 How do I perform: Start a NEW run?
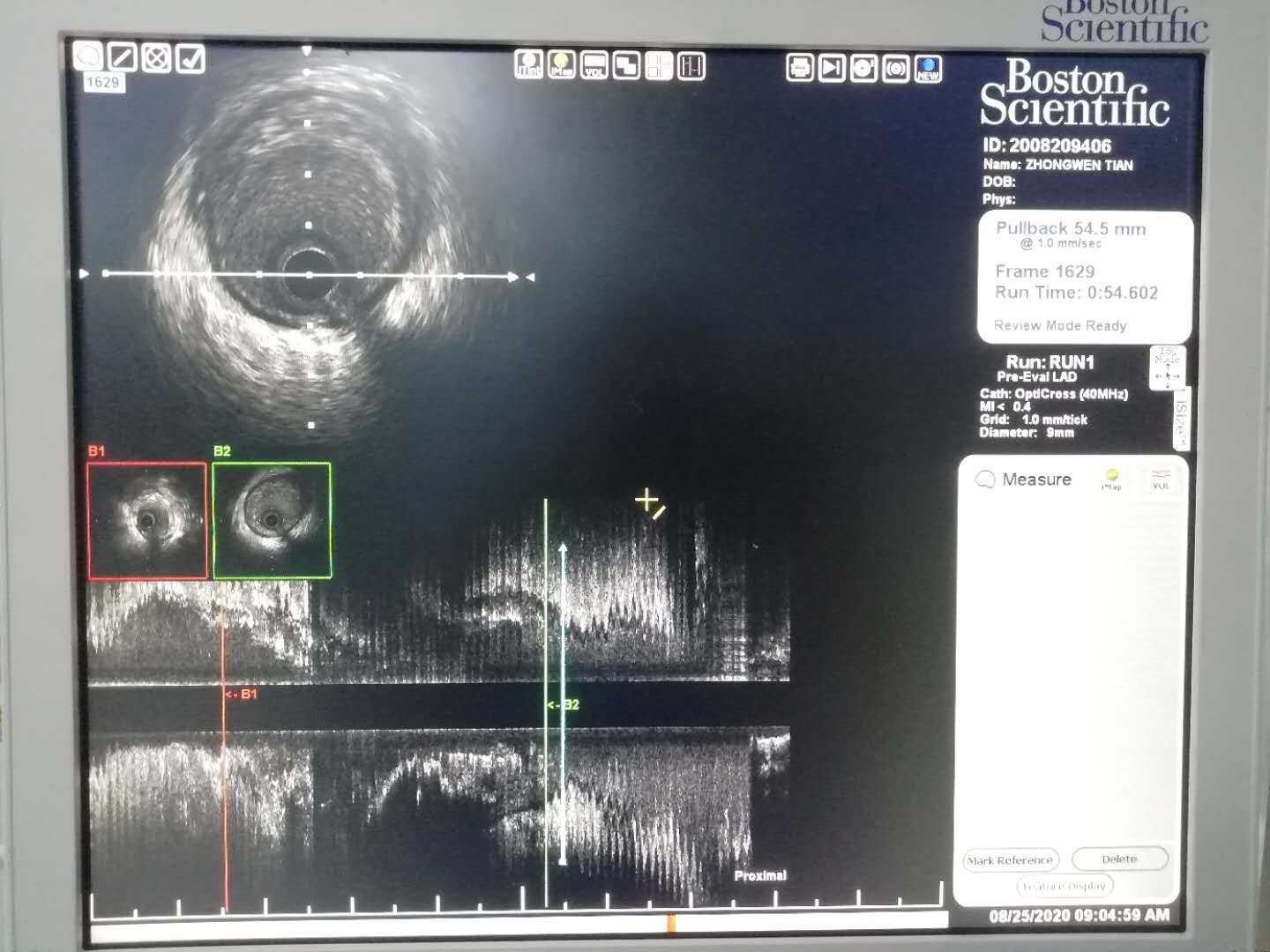[928, 69]
